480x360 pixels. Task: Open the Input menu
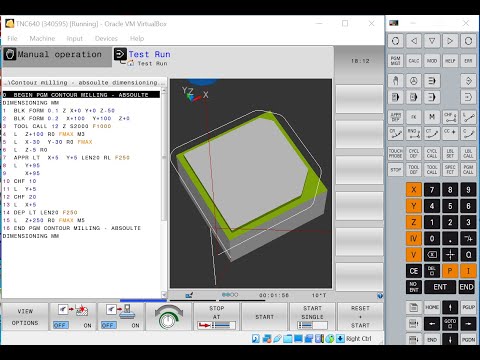pyautogui.click(x=74, y=38)
